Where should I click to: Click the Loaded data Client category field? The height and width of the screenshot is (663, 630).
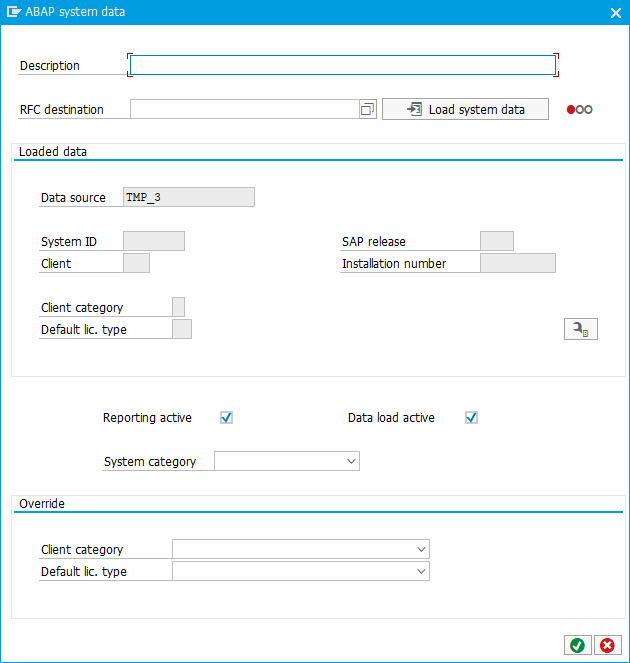pyautogui.click(x=178, y=307)
